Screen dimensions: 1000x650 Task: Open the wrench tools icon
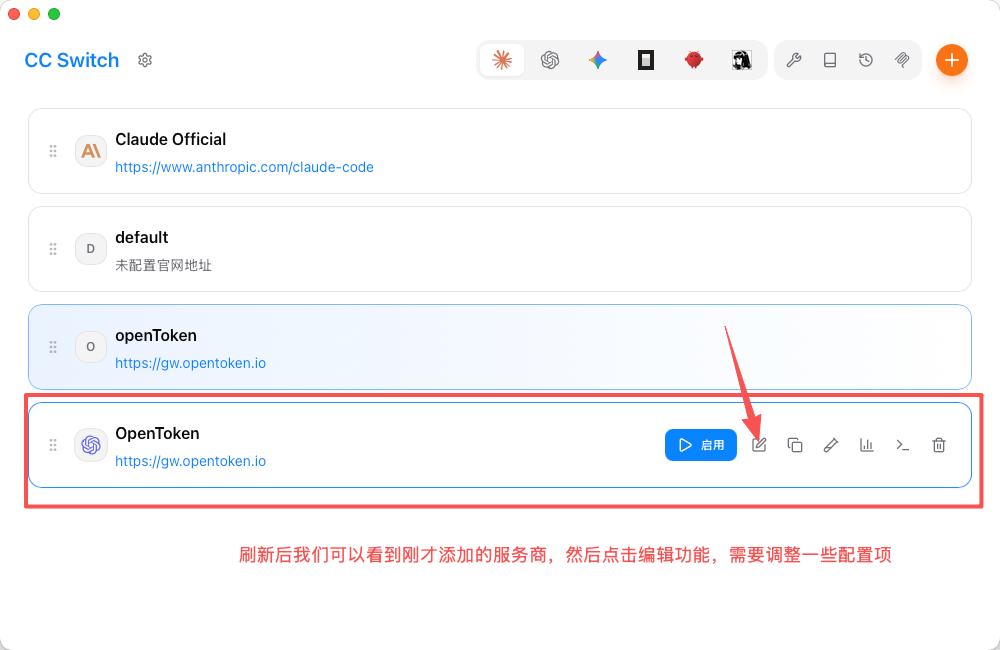[793, 60]
